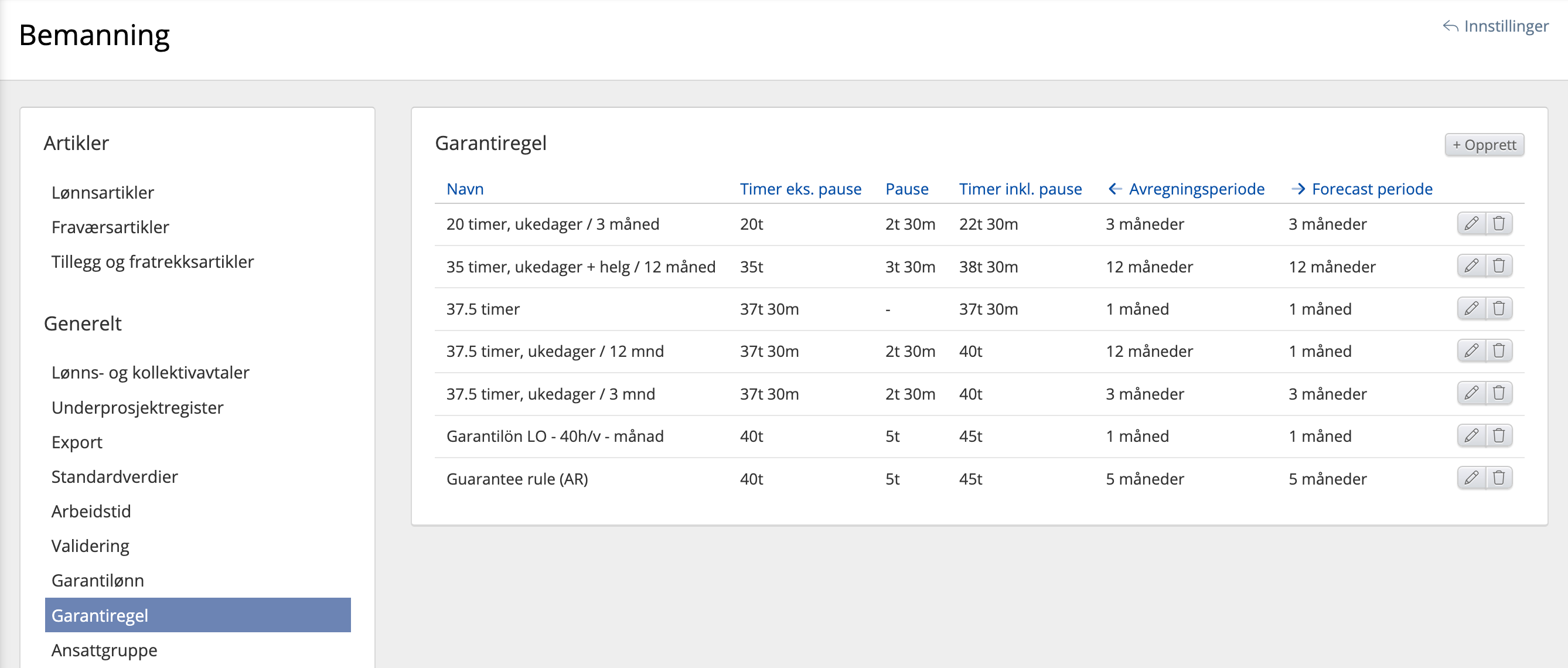Delete the 'Garantilön LO - 40h/v - månad' rule
The height and width of the screenshot is (668, 1568).
[x=1499, y=435]
